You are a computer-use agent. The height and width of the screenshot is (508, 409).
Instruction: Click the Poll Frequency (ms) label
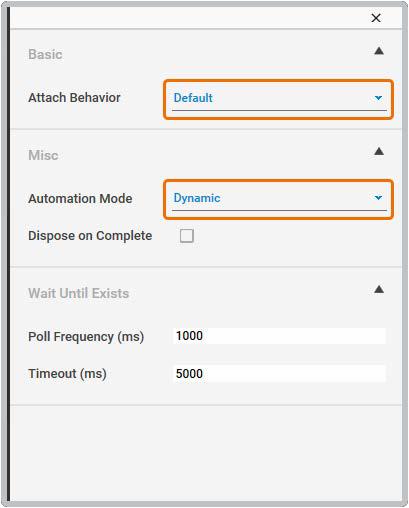coord(86,337)
